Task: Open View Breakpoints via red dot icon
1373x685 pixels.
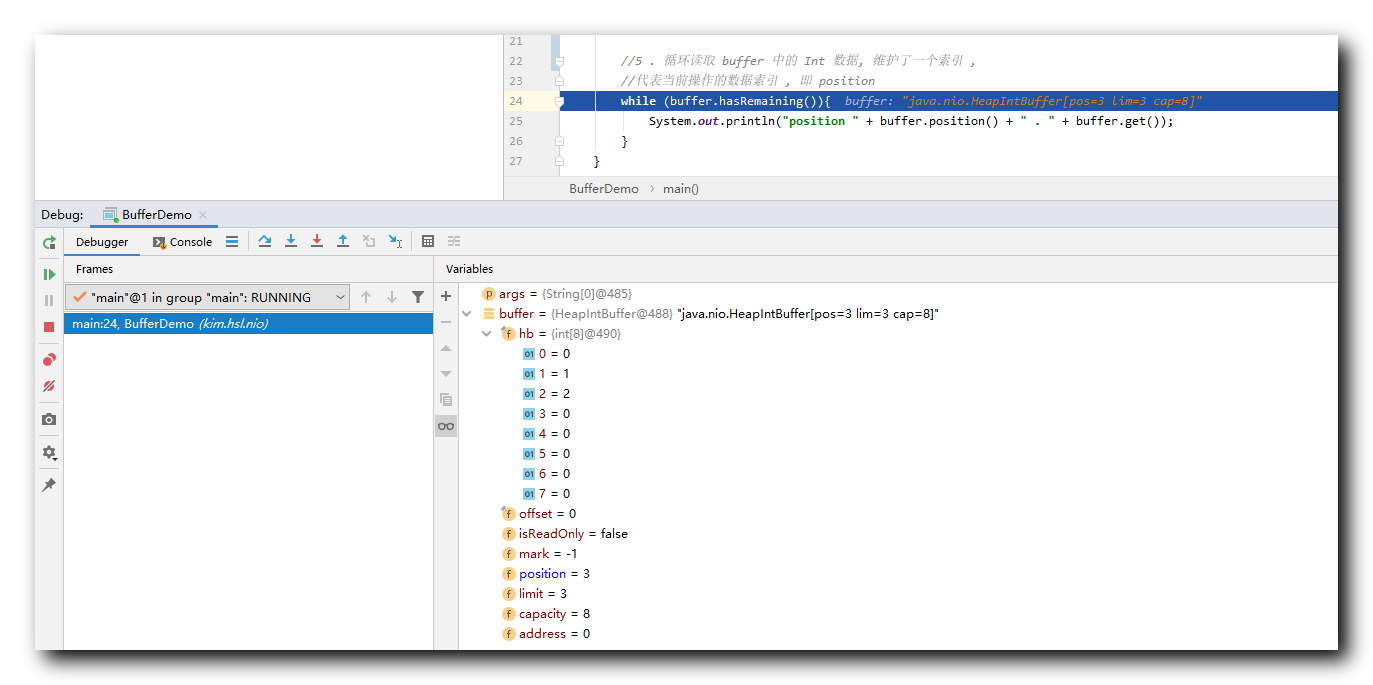Action: 48,359
